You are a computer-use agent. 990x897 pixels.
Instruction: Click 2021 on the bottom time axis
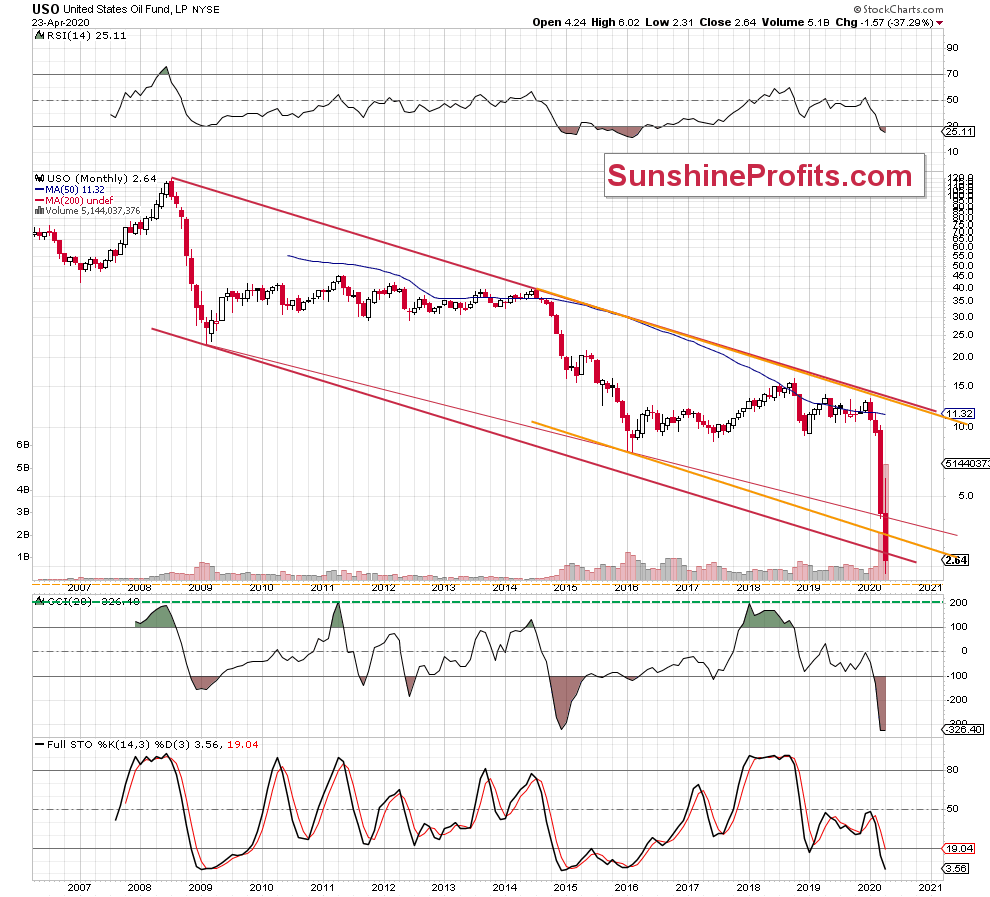pos(930,887)
